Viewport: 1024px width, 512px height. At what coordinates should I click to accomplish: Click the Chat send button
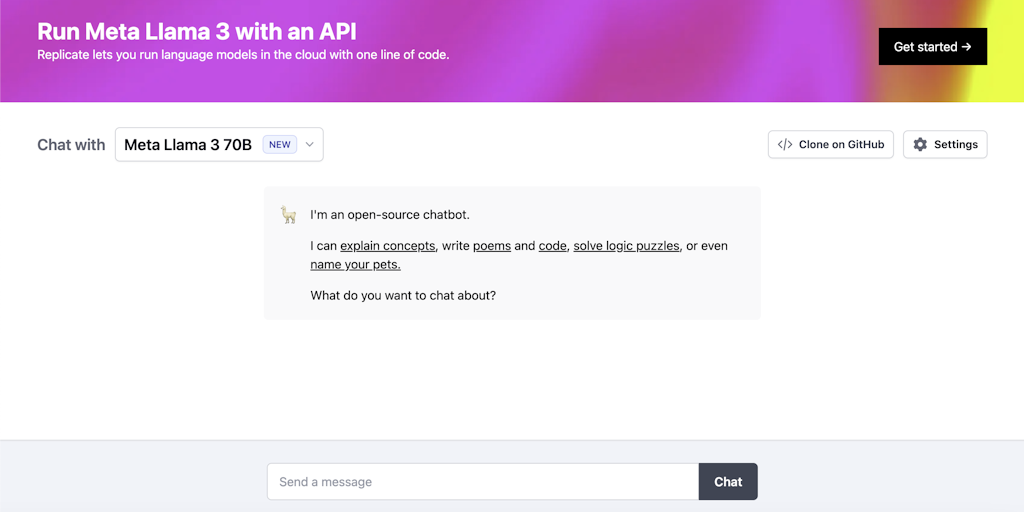(728, 482)
